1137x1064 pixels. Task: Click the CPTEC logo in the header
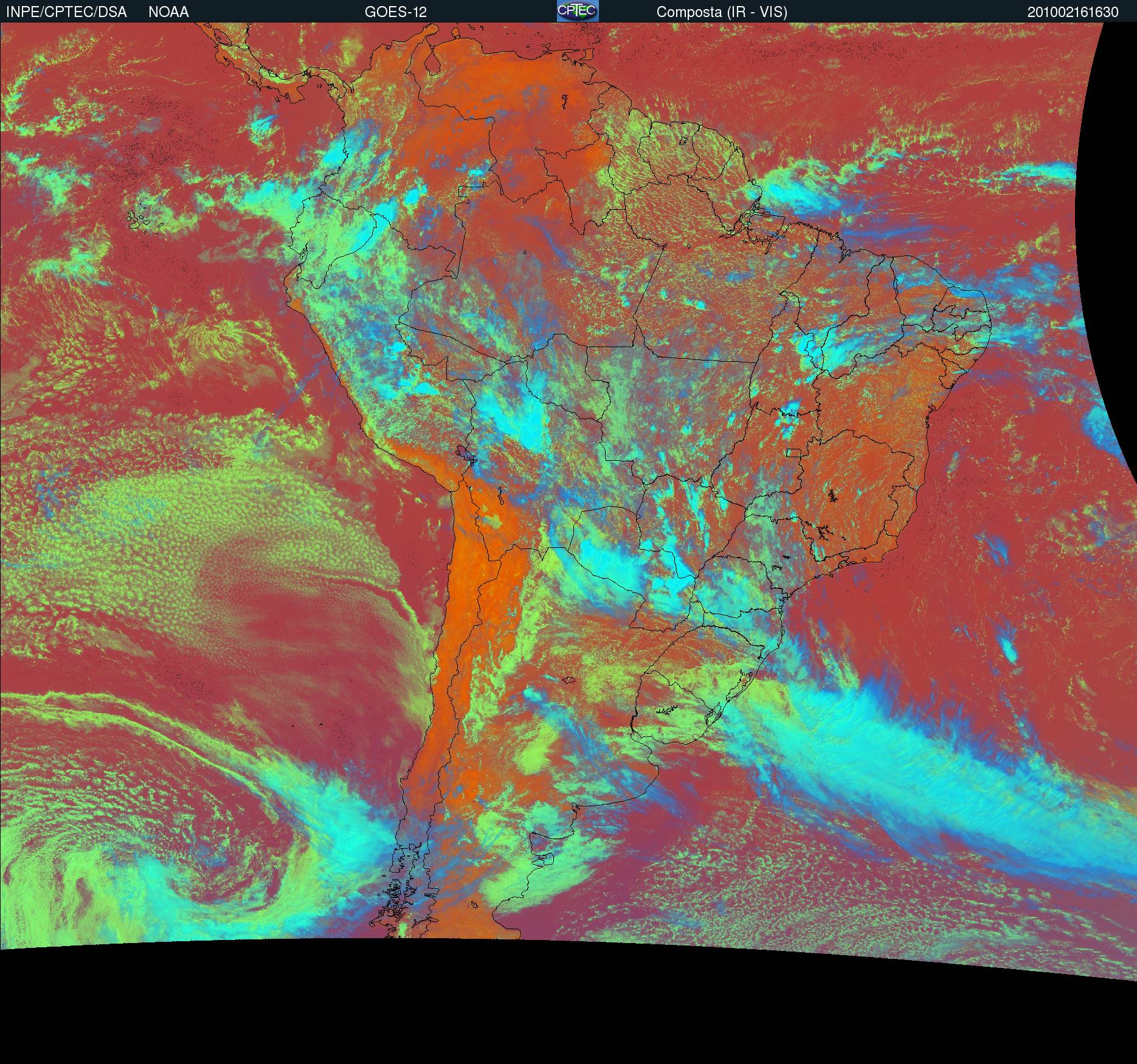pos(578,11)
